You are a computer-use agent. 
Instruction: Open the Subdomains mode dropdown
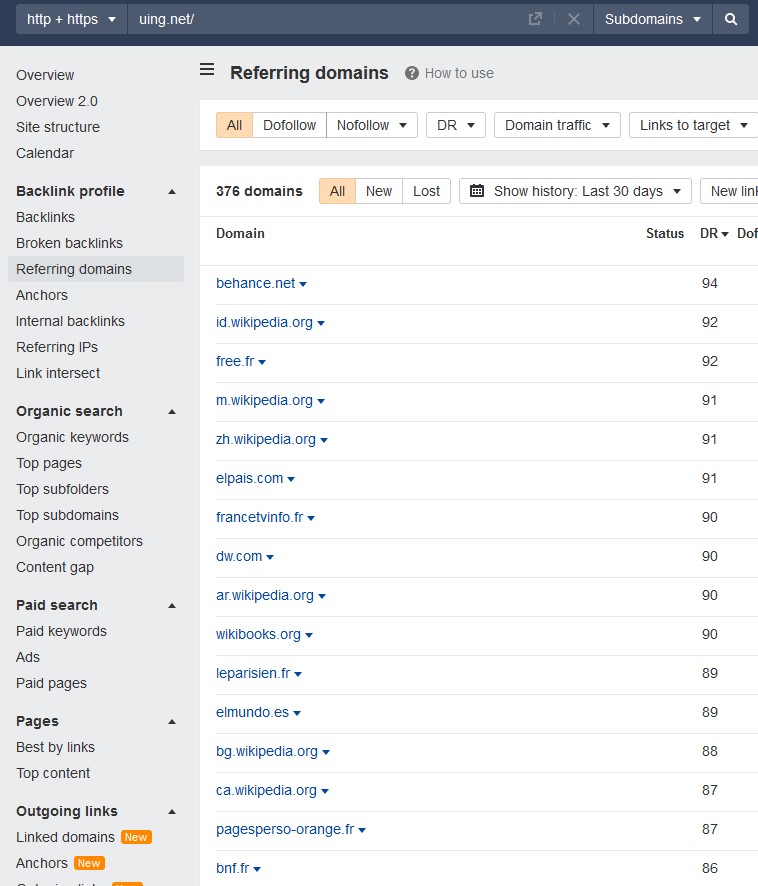click(x=653, y=19)
